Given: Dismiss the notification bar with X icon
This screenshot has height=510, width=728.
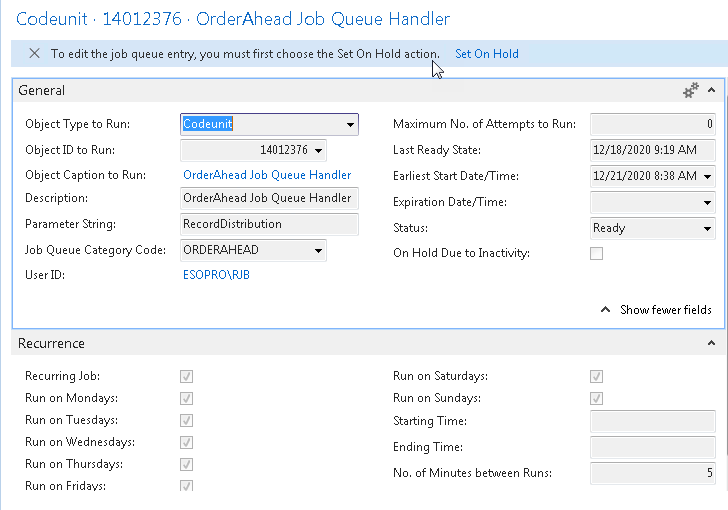Looking at the screenshot, I should tap(35, 54).
